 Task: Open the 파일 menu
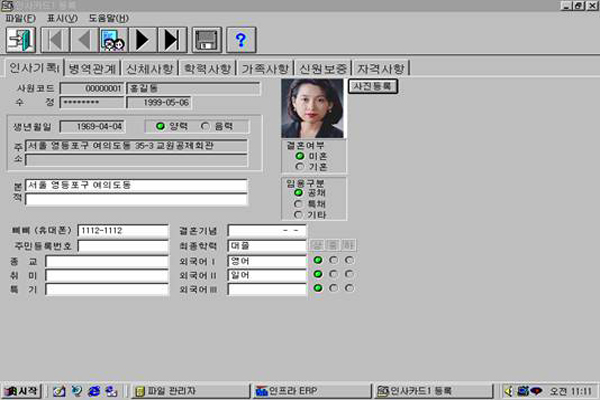click(19, 18)
